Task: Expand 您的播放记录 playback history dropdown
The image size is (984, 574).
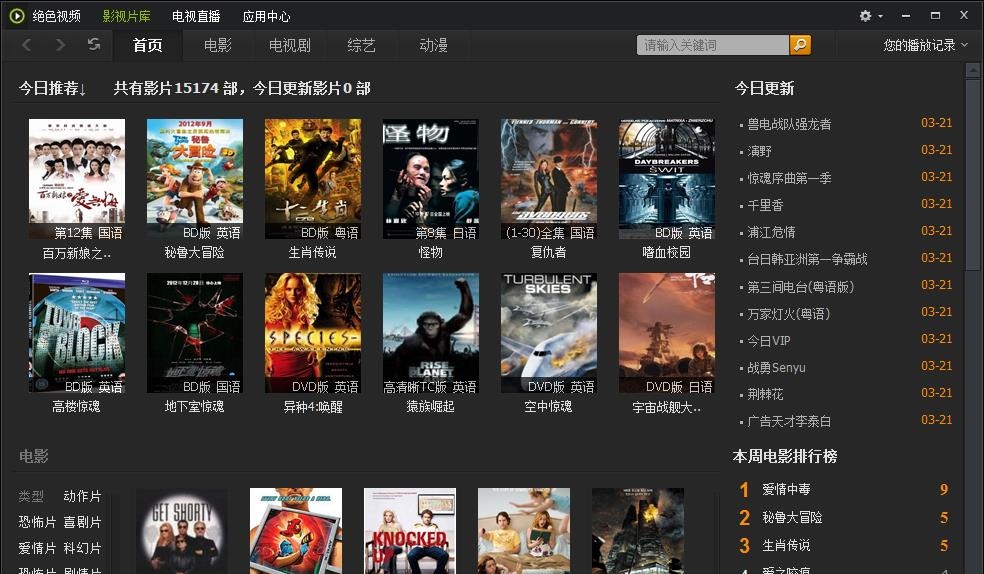Action: [926, 45]
